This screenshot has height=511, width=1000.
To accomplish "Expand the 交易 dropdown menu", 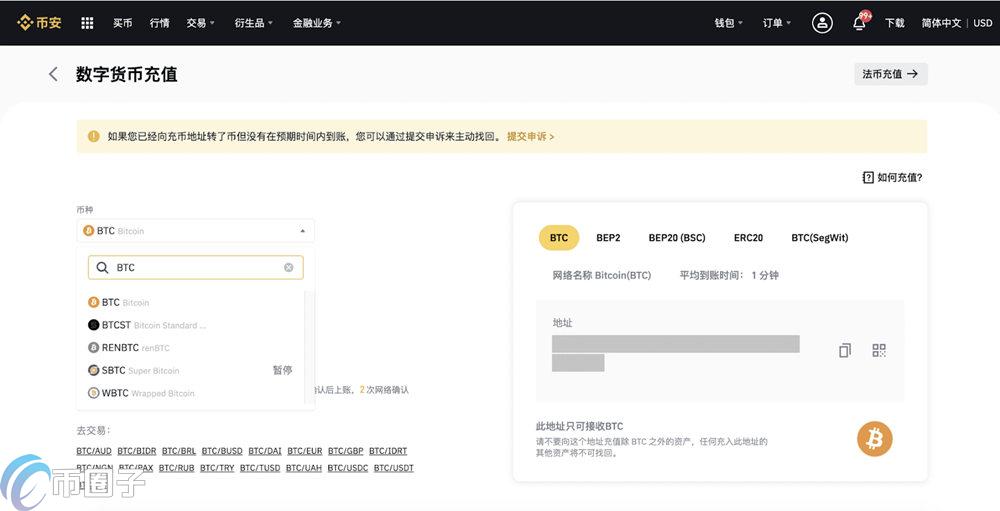I will coord(200,23).
